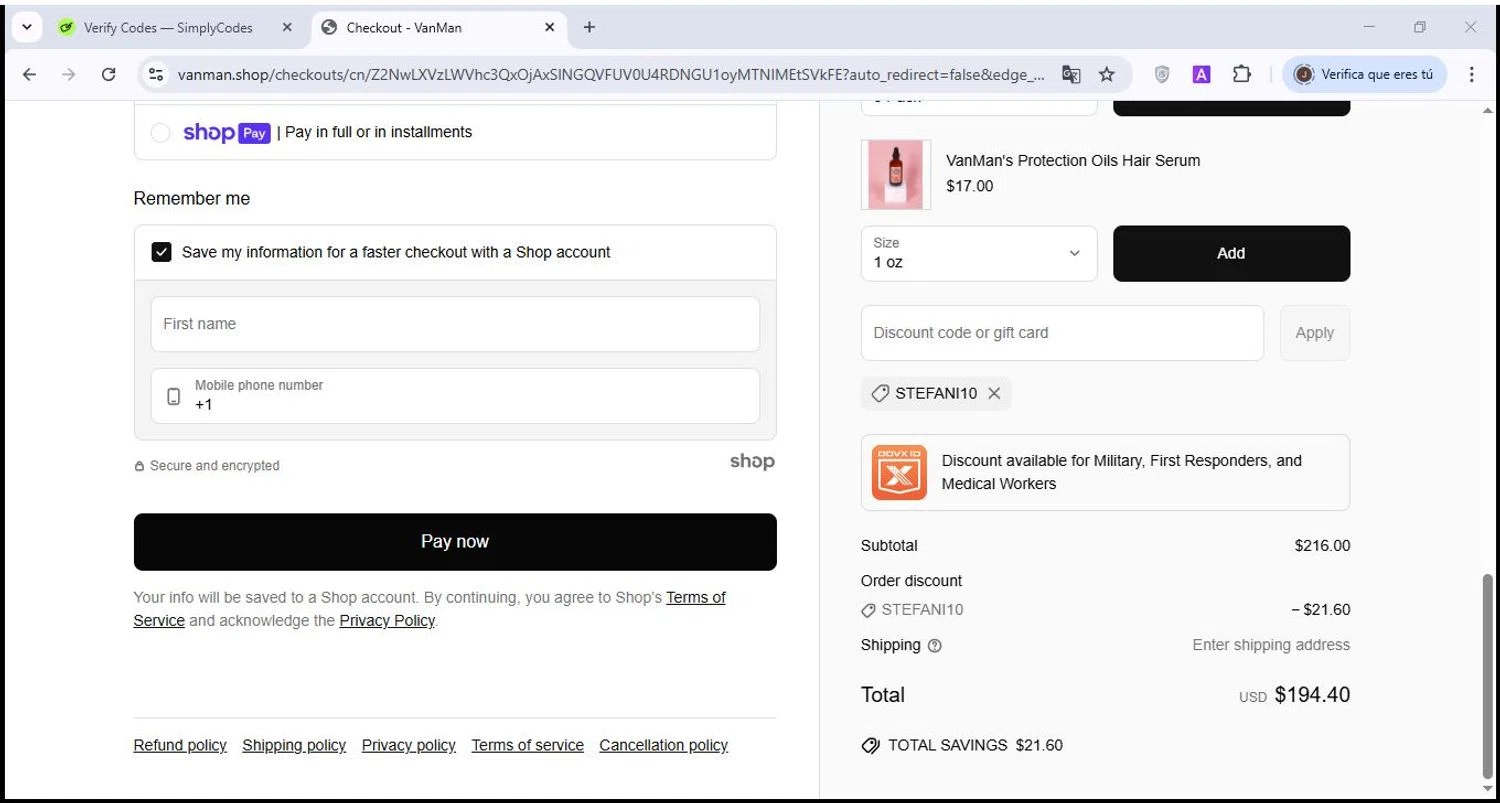The width and height of the screenshot is (1500, 803).
Task: Close the Verify Codes SimplyCodes tab
Action: (287, 27)
